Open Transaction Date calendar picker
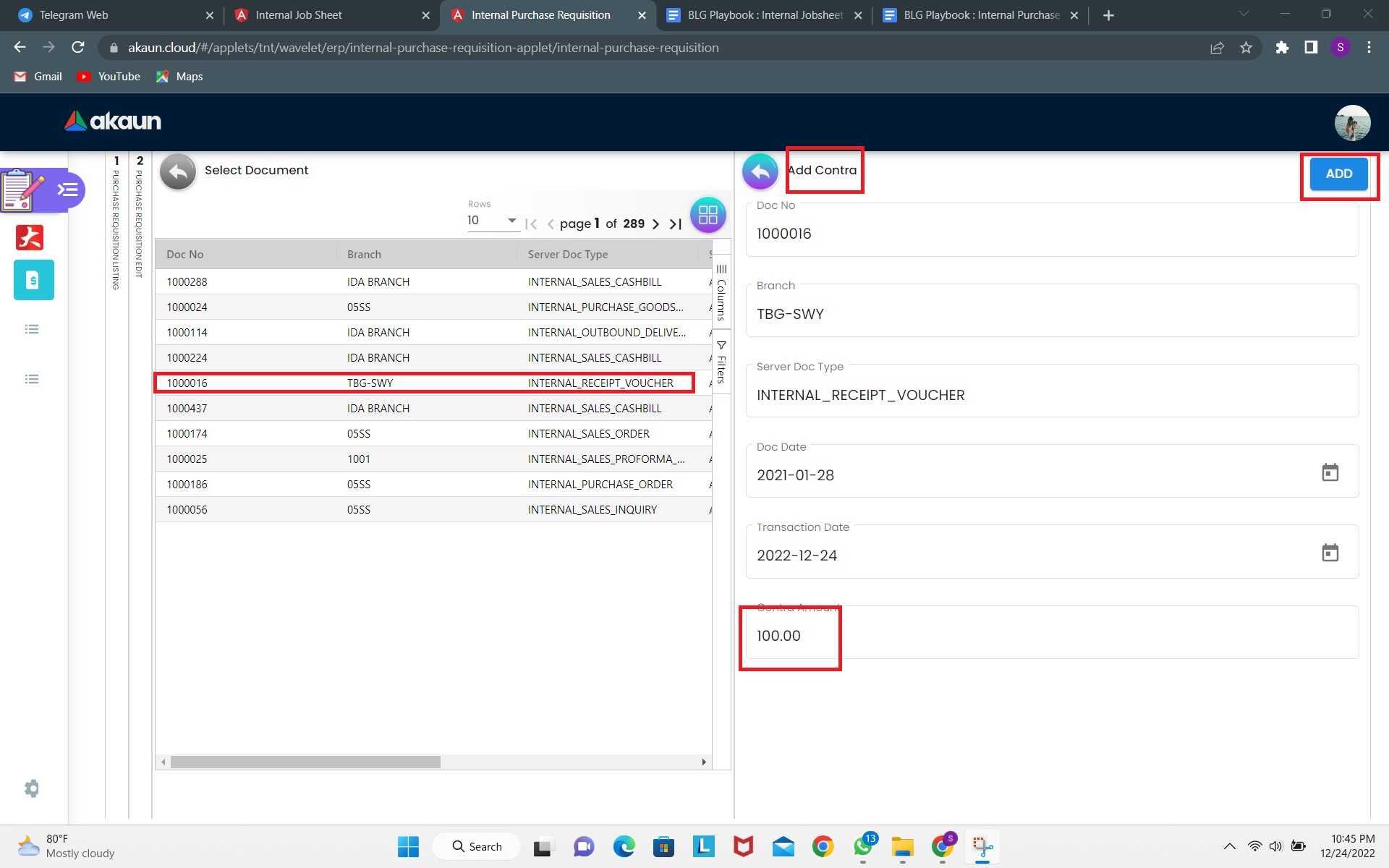The image size is (1389, 868). 1330,553
